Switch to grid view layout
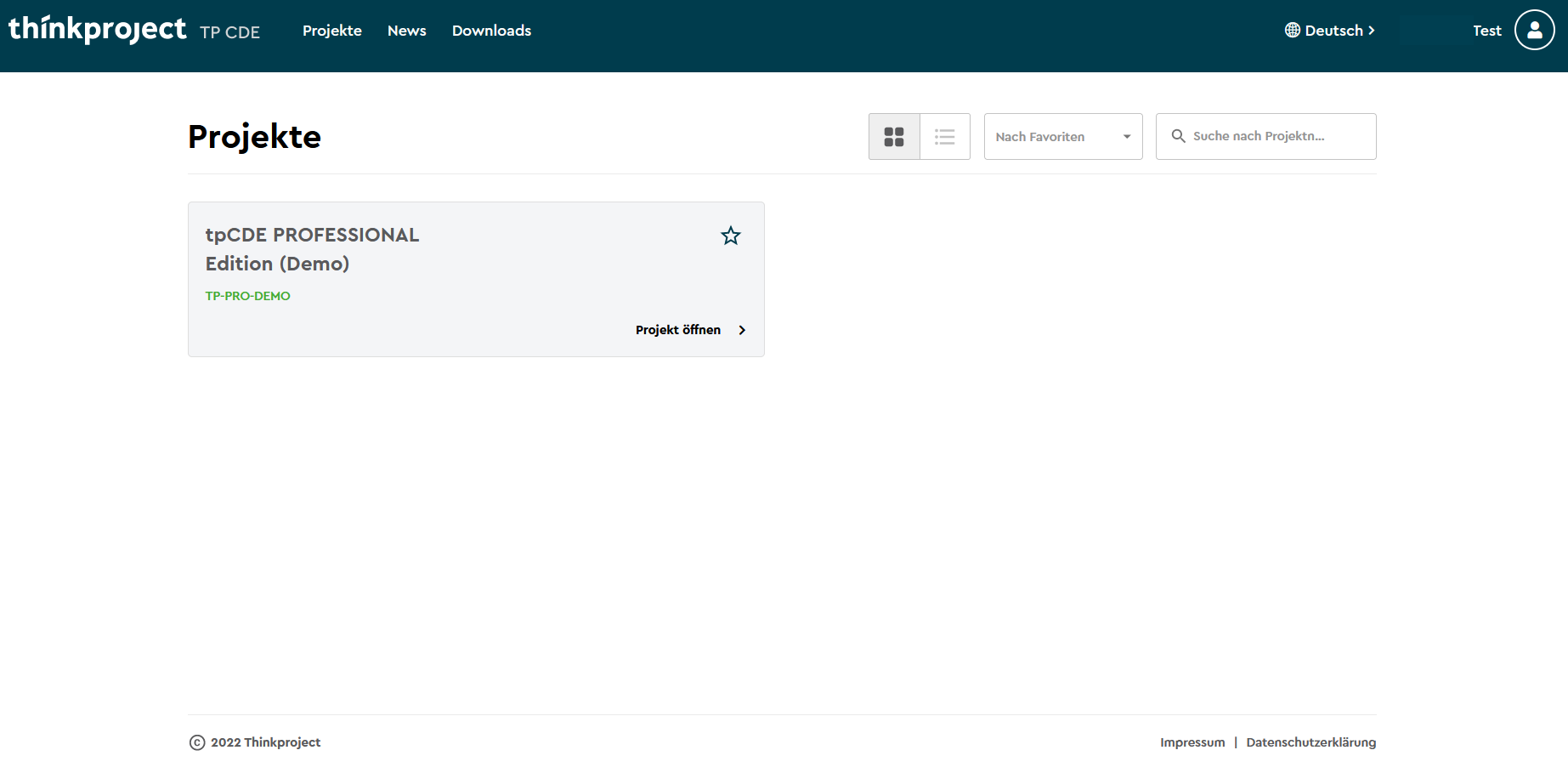 coord(894,137)
